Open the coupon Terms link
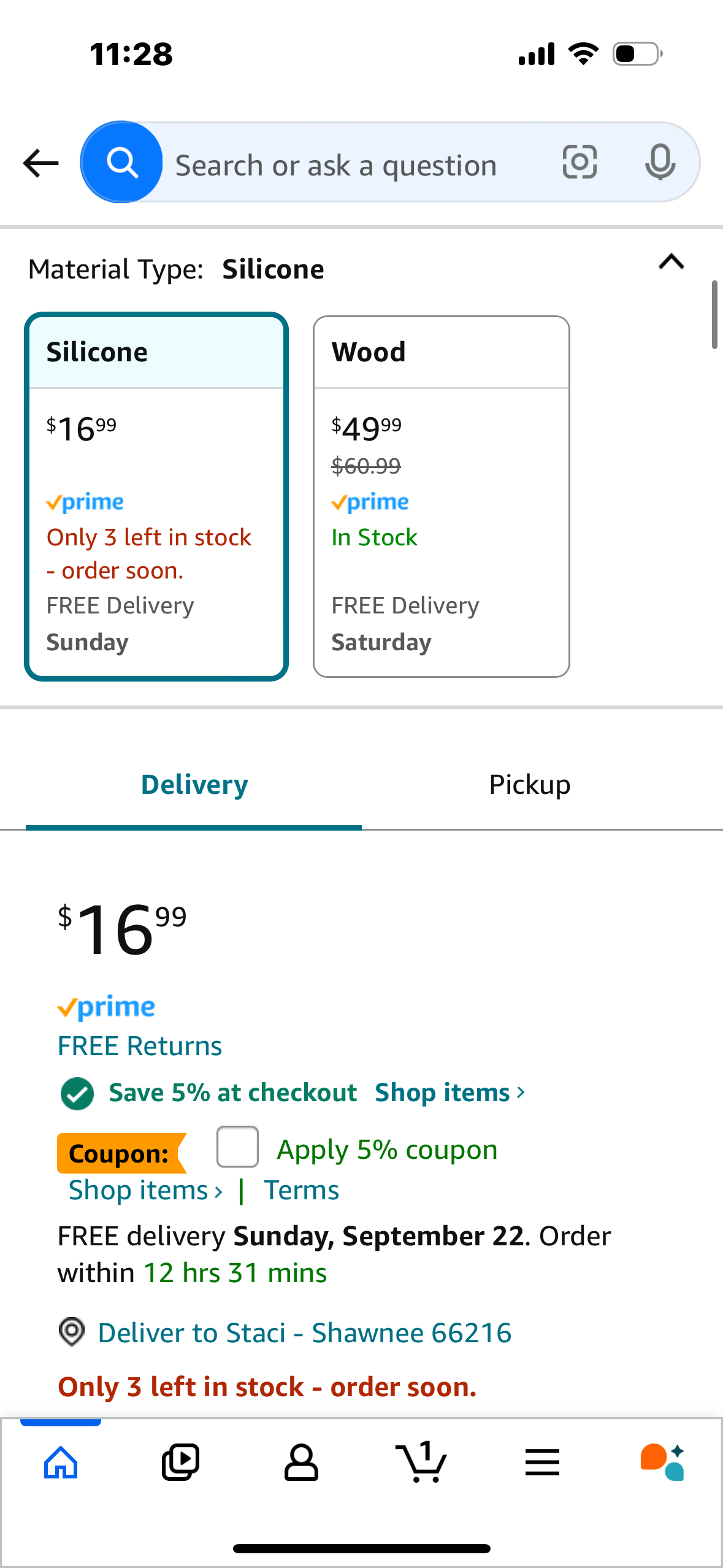Viewport: 723px width, 1568px height. click(x=301, y=1190)
